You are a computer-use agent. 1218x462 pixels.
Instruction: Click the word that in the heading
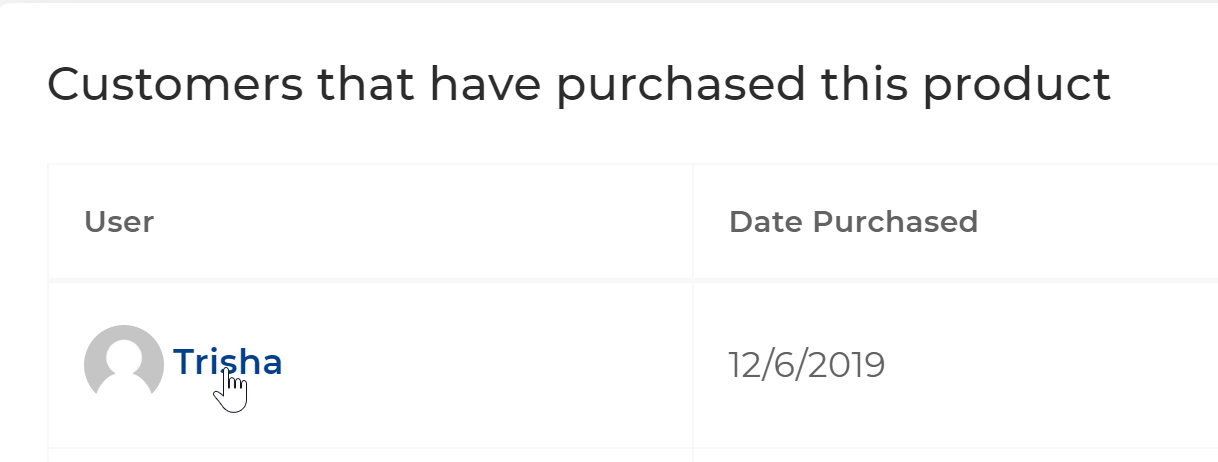[x=367, y=85]
